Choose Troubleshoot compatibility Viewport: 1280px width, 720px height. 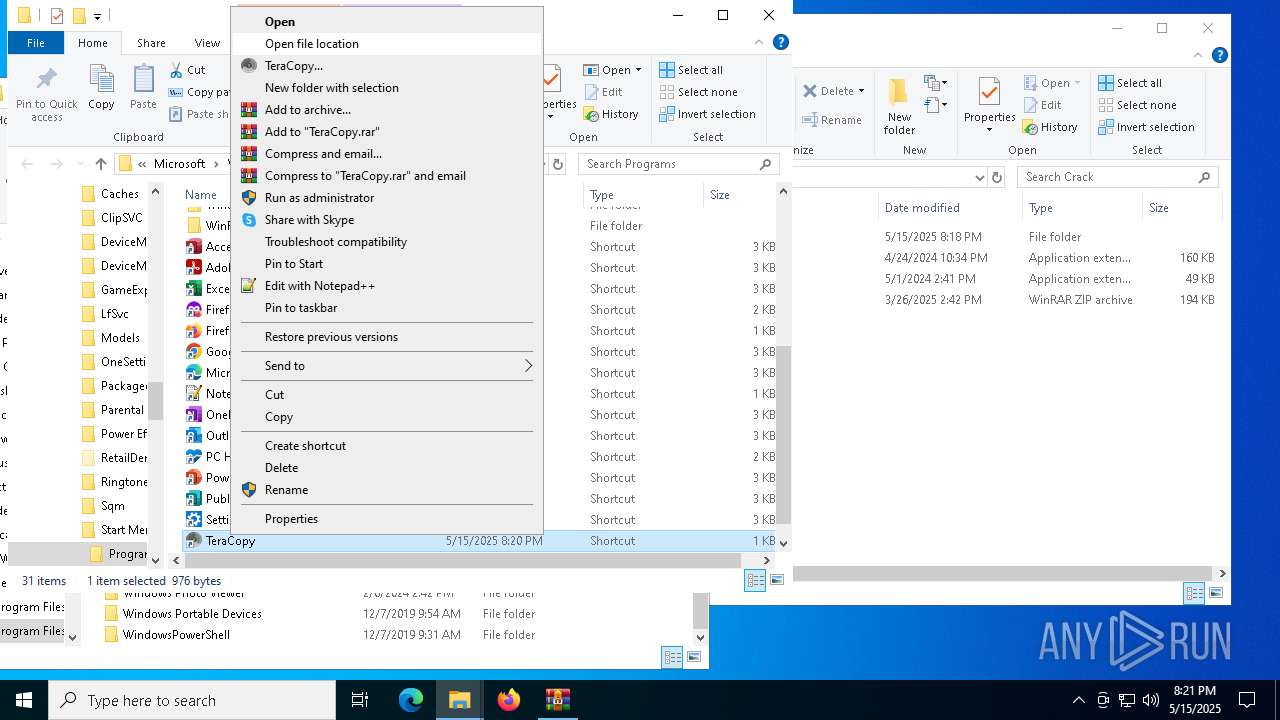point(335,241)
